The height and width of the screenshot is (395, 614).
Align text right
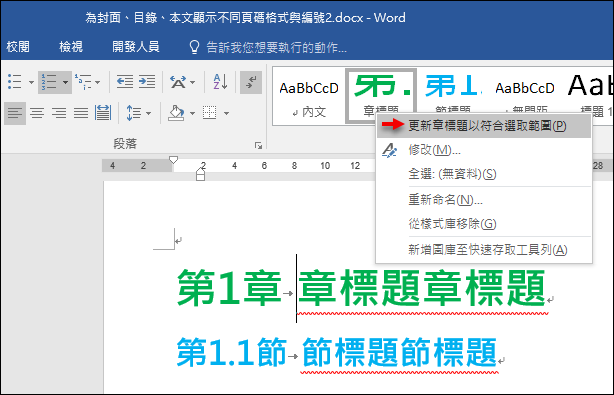59,113
